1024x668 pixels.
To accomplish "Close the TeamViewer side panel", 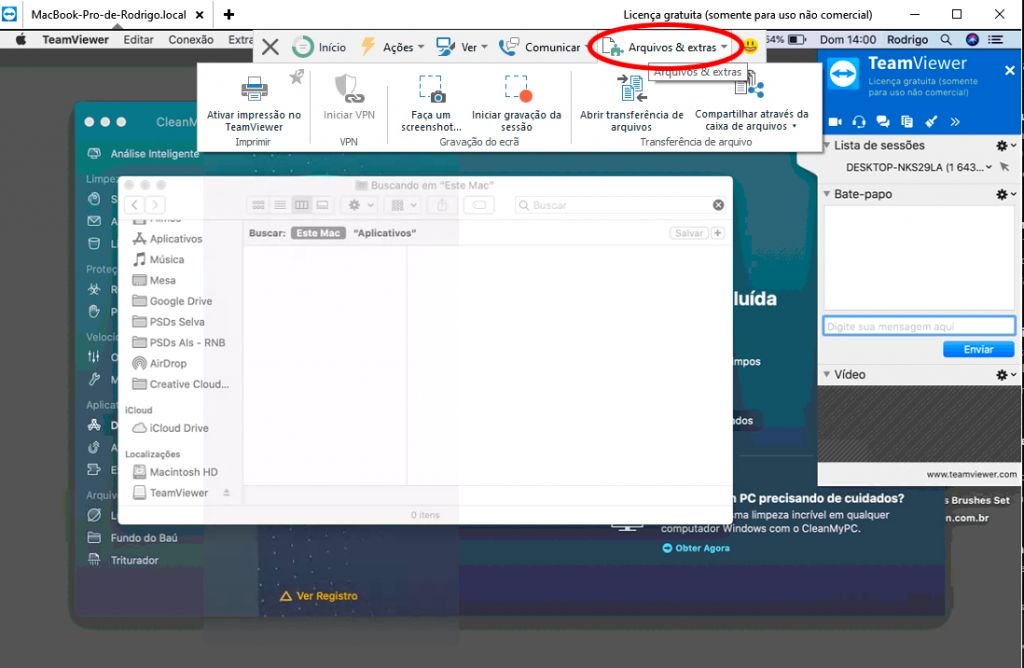I will click(1010, 70).
